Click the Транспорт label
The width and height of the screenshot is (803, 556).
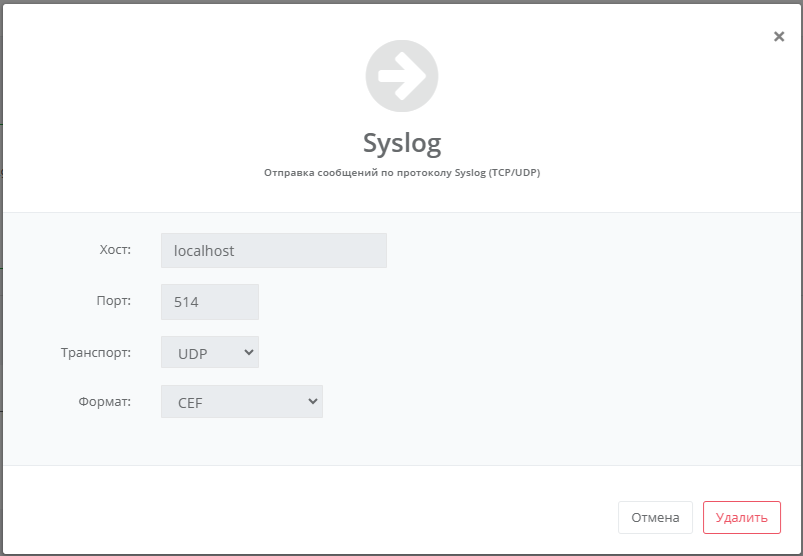pos(96,352)
